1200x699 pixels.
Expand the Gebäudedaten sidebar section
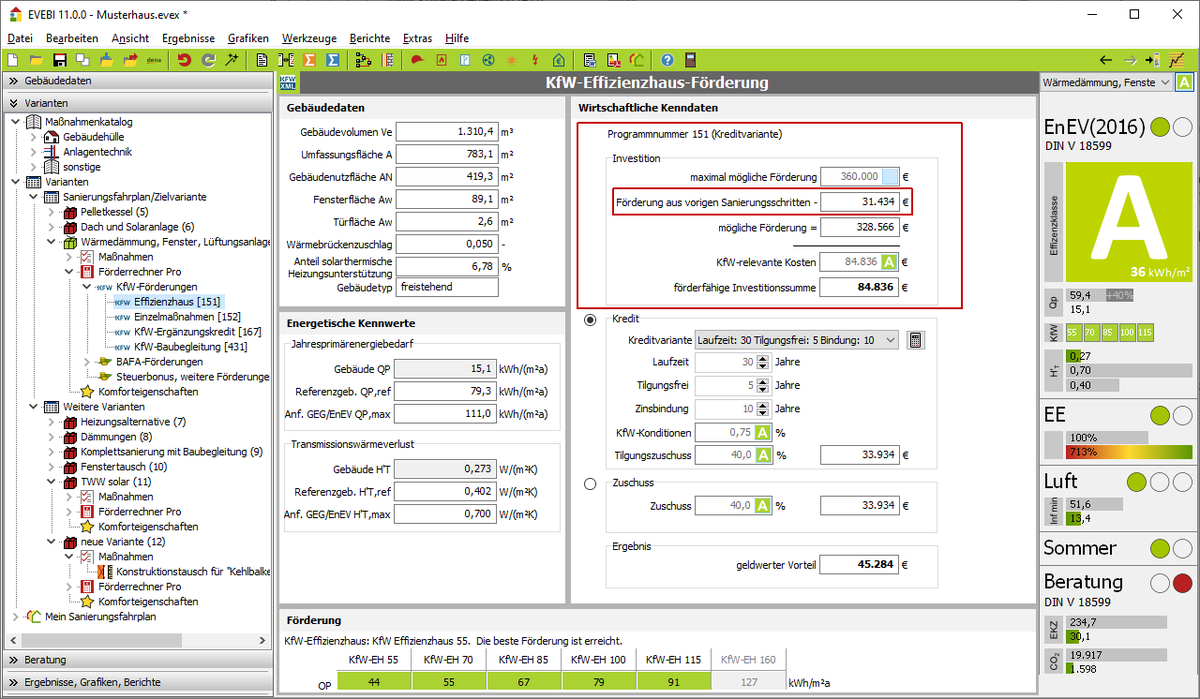(x=136, y=81)
